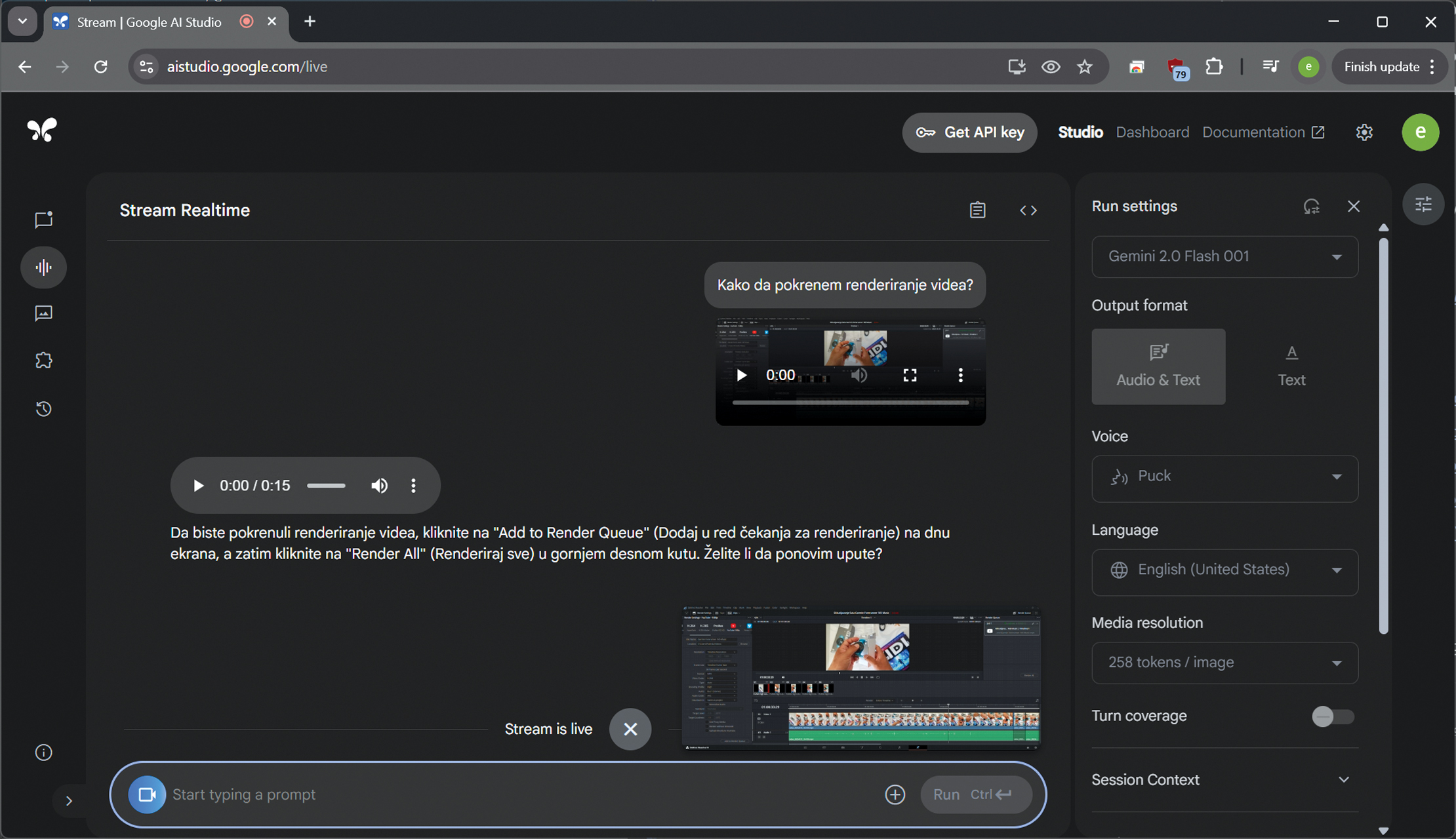Select the Audio & Text output format
Image resolution: width=1456 pixels, height=839 pixels.
(1158, 366)
